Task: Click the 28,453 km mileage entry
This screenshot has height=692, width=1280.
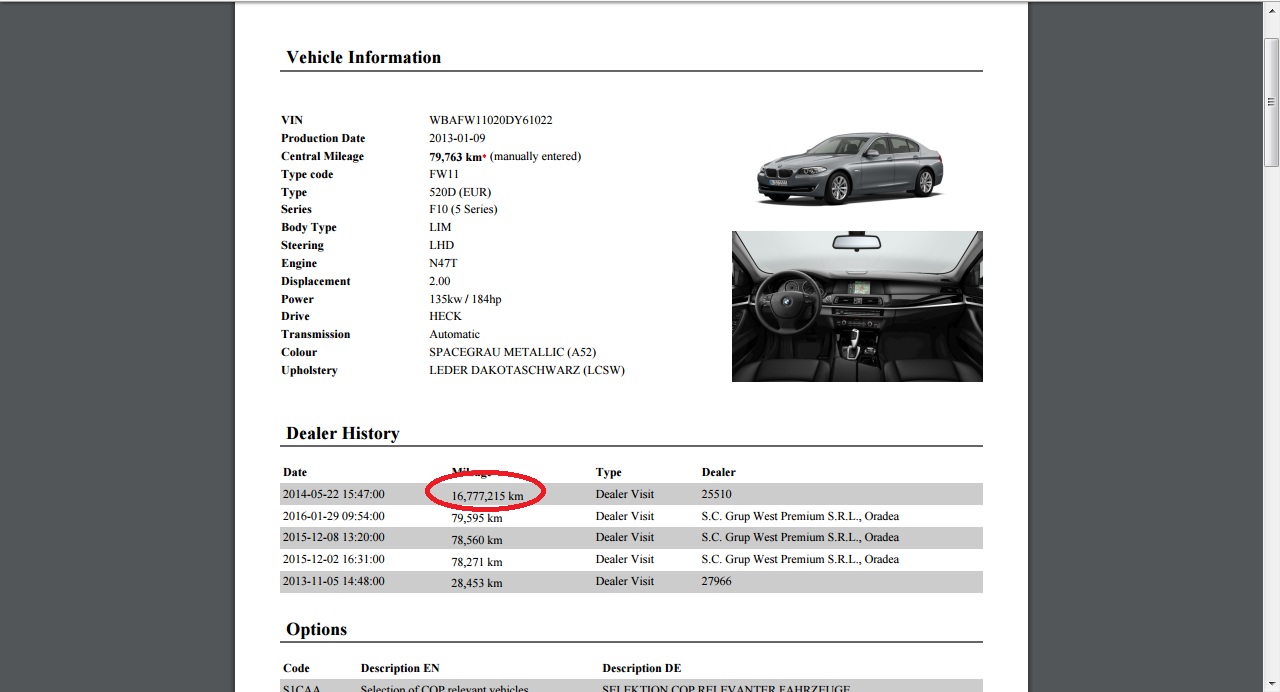Action: click(476, 583)
